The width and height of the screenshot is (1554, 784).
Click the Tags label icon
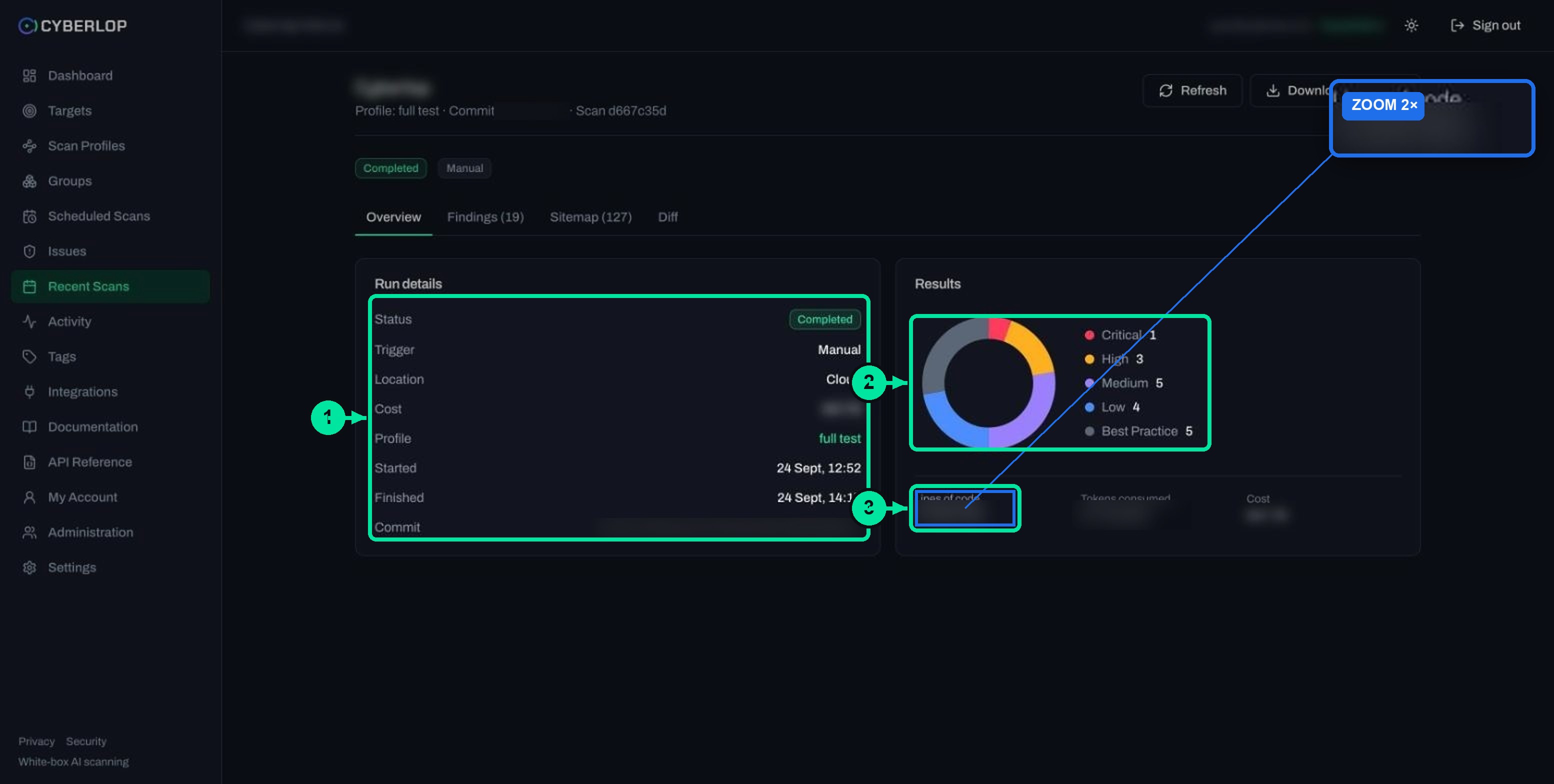click(x=29, y=356)
